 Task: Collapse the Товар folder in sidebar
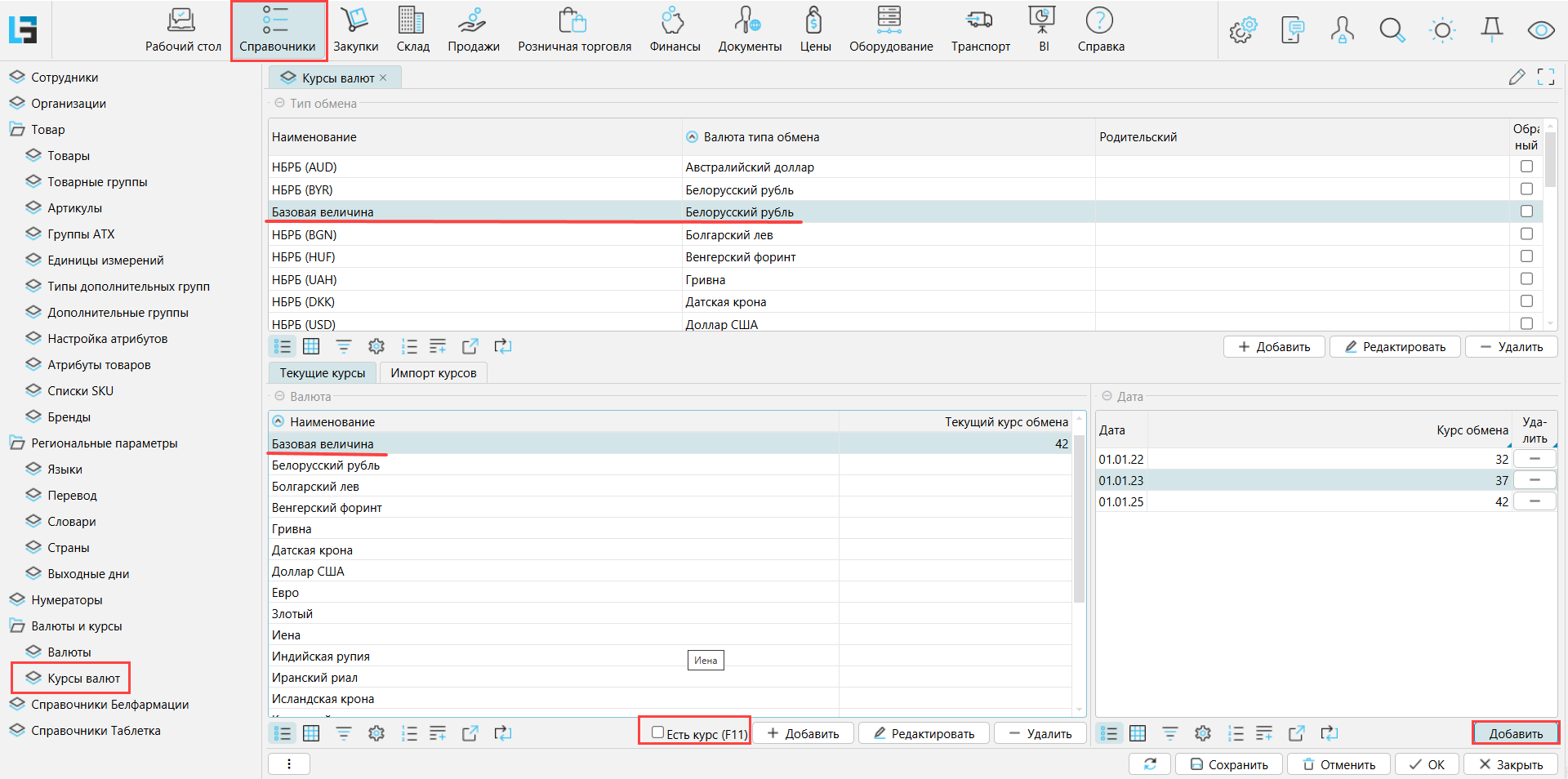click(17, 130)
